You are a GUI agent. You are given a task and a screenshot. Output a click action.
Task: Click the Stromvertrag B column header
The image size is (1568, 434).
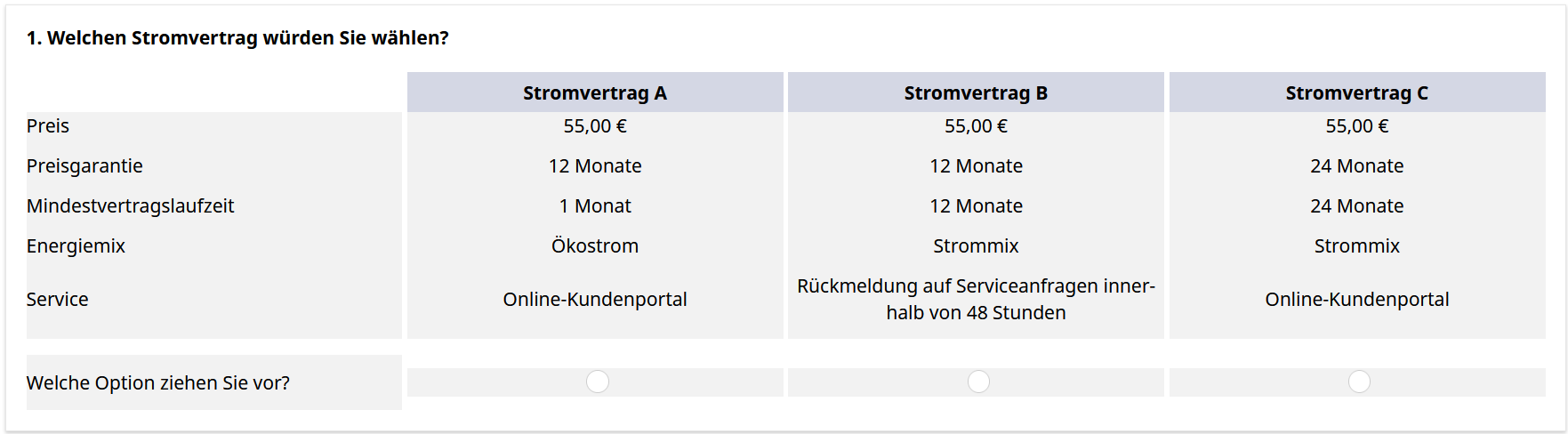(x=976, y=92)
